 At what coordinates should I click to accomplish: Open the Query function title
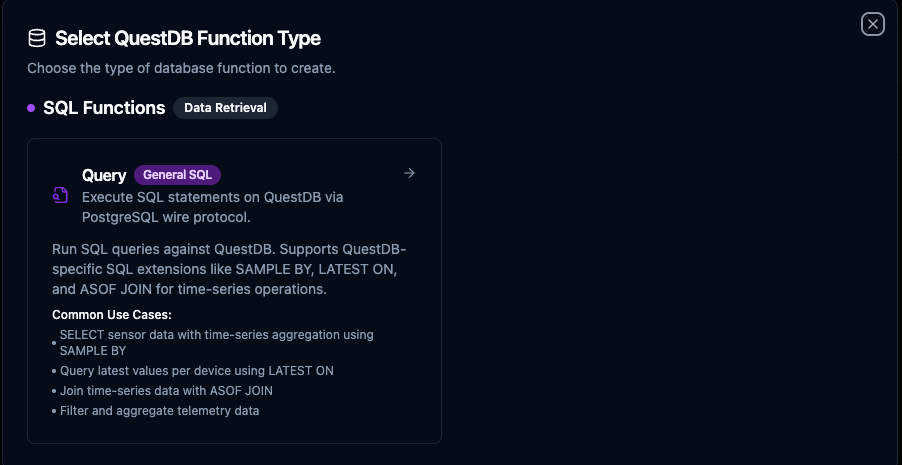pos(104,175)
